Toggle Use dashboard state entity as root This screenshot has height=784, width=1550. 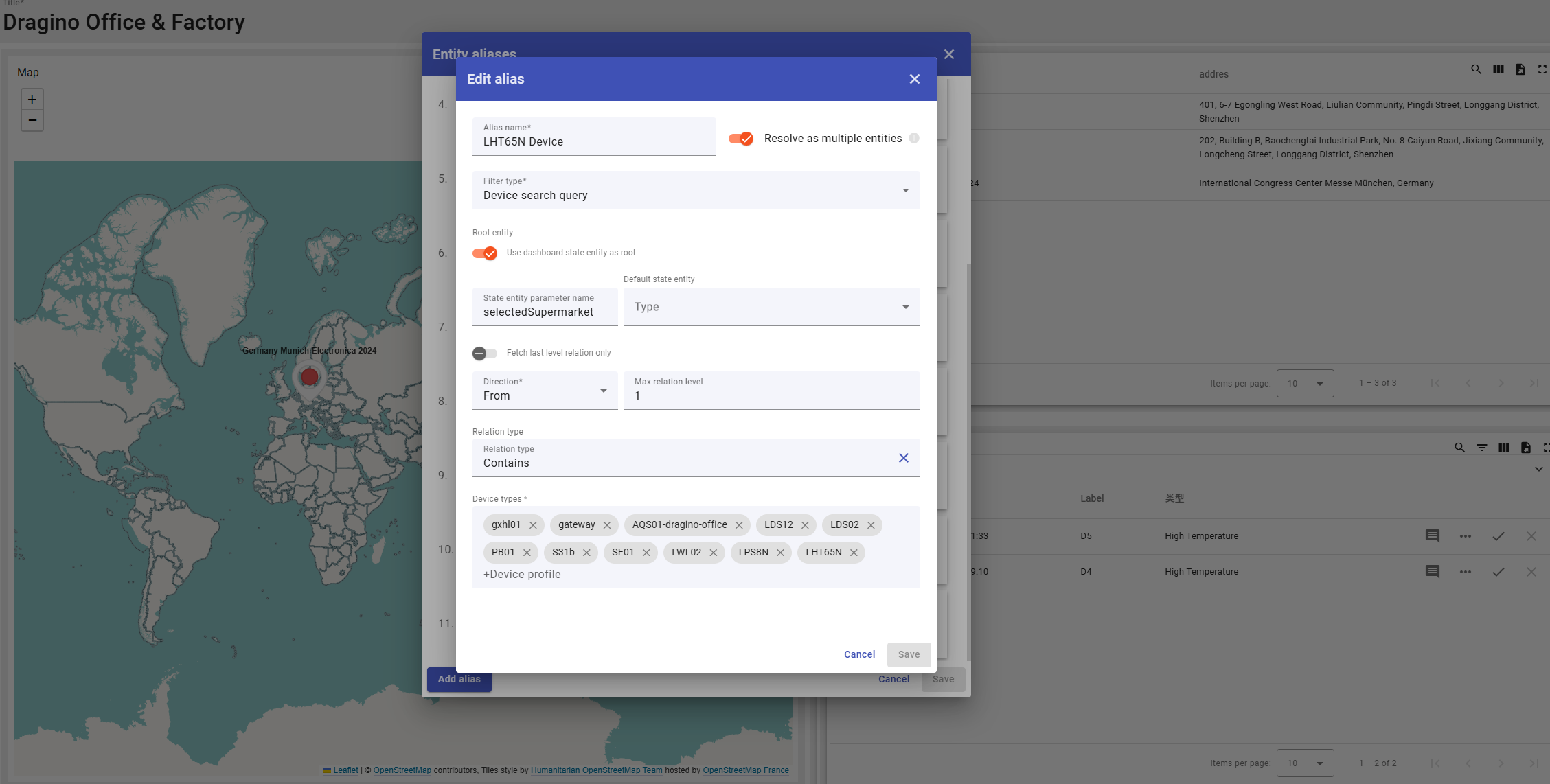pos(485,253)
